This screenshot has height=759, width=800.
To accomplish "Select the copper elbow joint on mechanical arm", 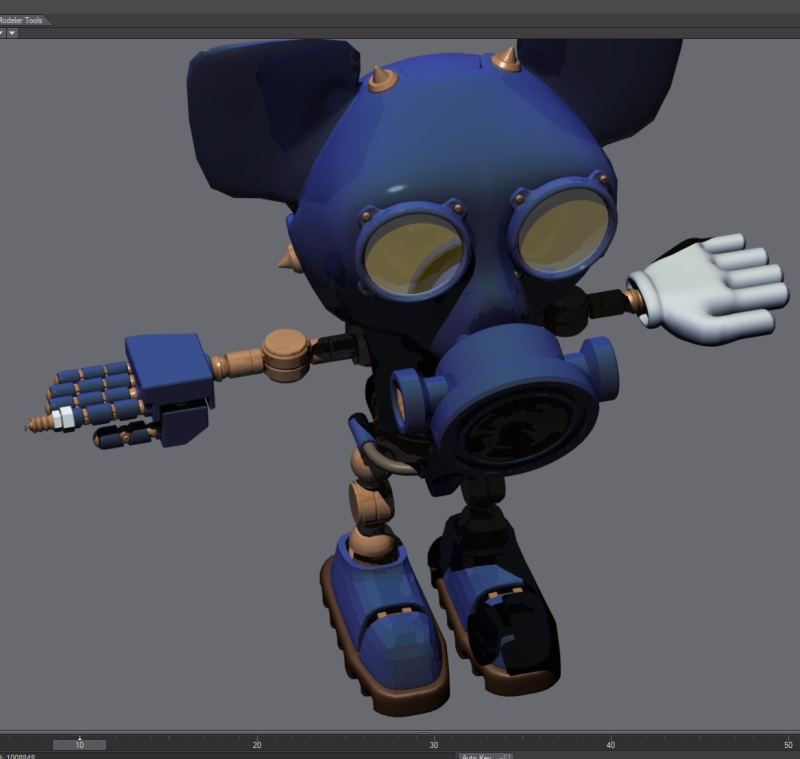I will (285, 353).
